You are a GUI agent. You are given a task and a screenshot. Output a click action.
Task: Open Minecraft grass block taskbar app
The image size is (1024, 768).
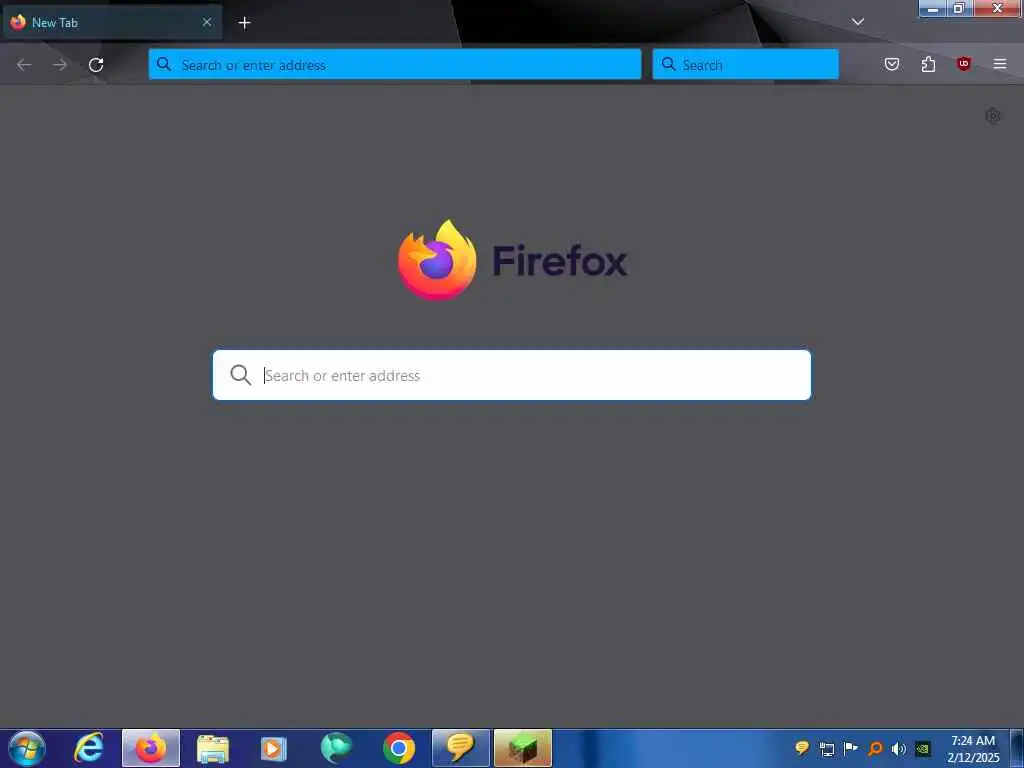click(x=523, y=748)
